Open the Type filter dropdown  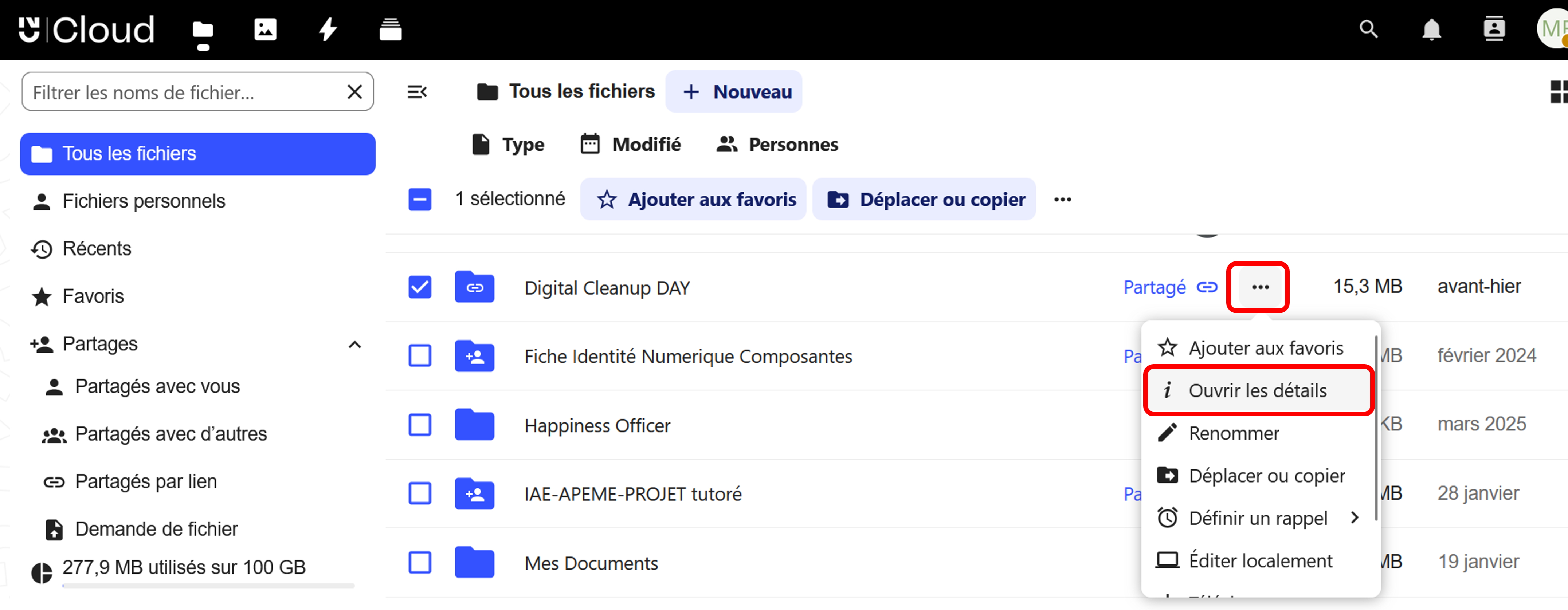508,145
